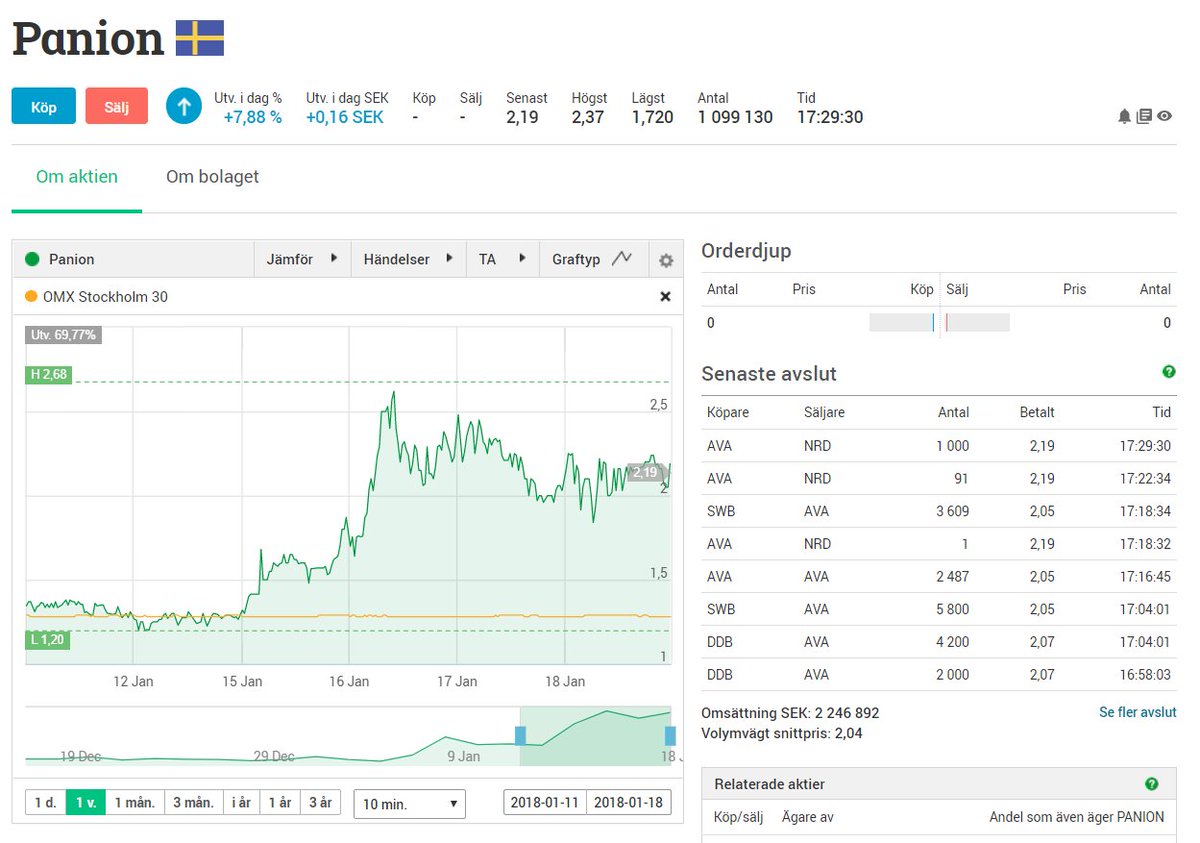Click trade row at 17:16:45

tap(939, 577)
